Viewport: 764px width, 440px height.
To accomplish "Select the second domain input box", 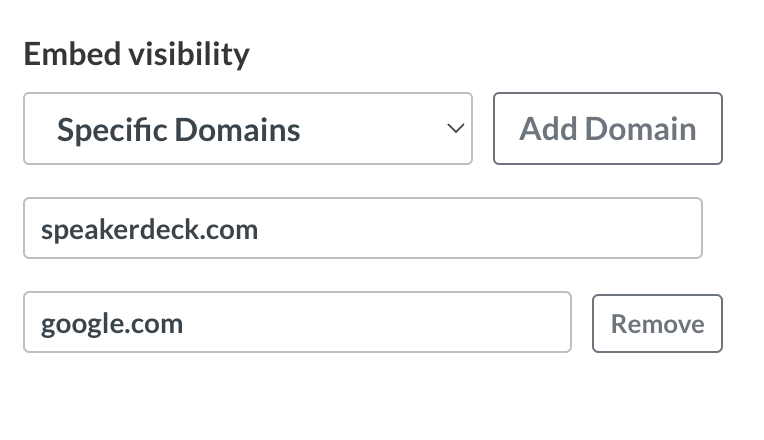I will 297,323.
